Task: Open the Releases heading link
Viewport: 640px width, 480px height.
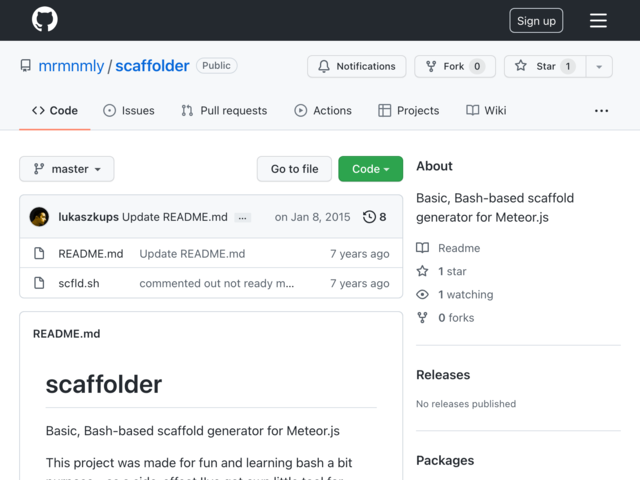Action: (x=443, y=375)
